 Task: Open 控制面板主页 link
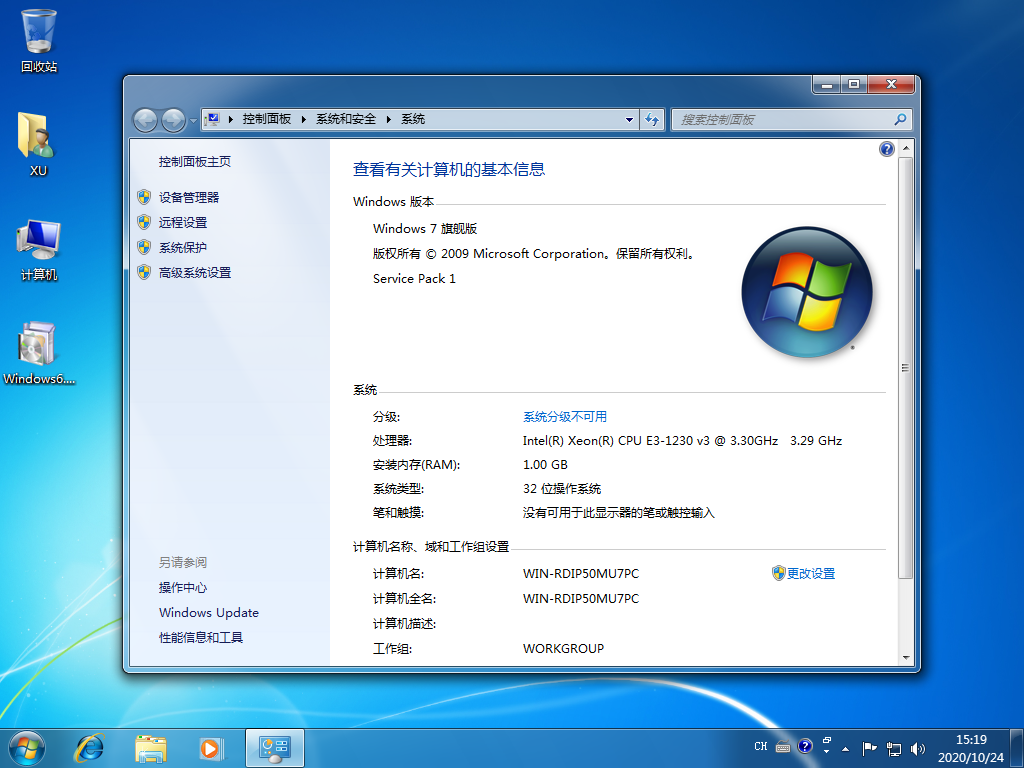195,161
